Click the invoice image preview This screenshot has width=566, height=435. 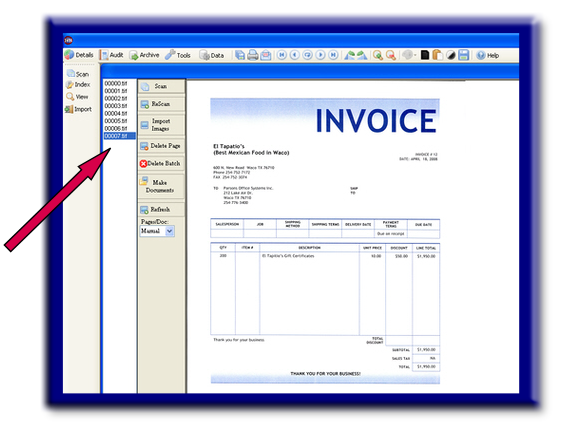(x=325, y=241)
